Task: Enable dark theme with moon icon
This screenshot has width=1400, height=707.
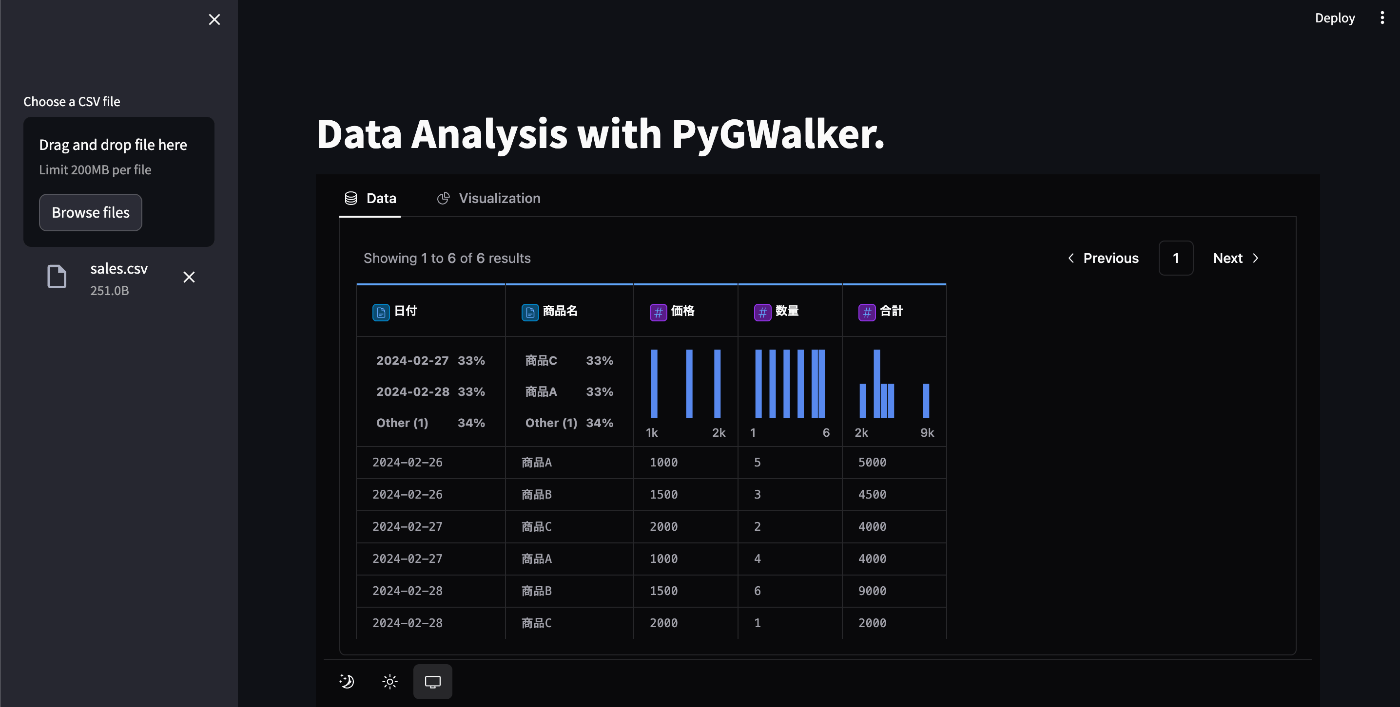Action: pos(347,681)
